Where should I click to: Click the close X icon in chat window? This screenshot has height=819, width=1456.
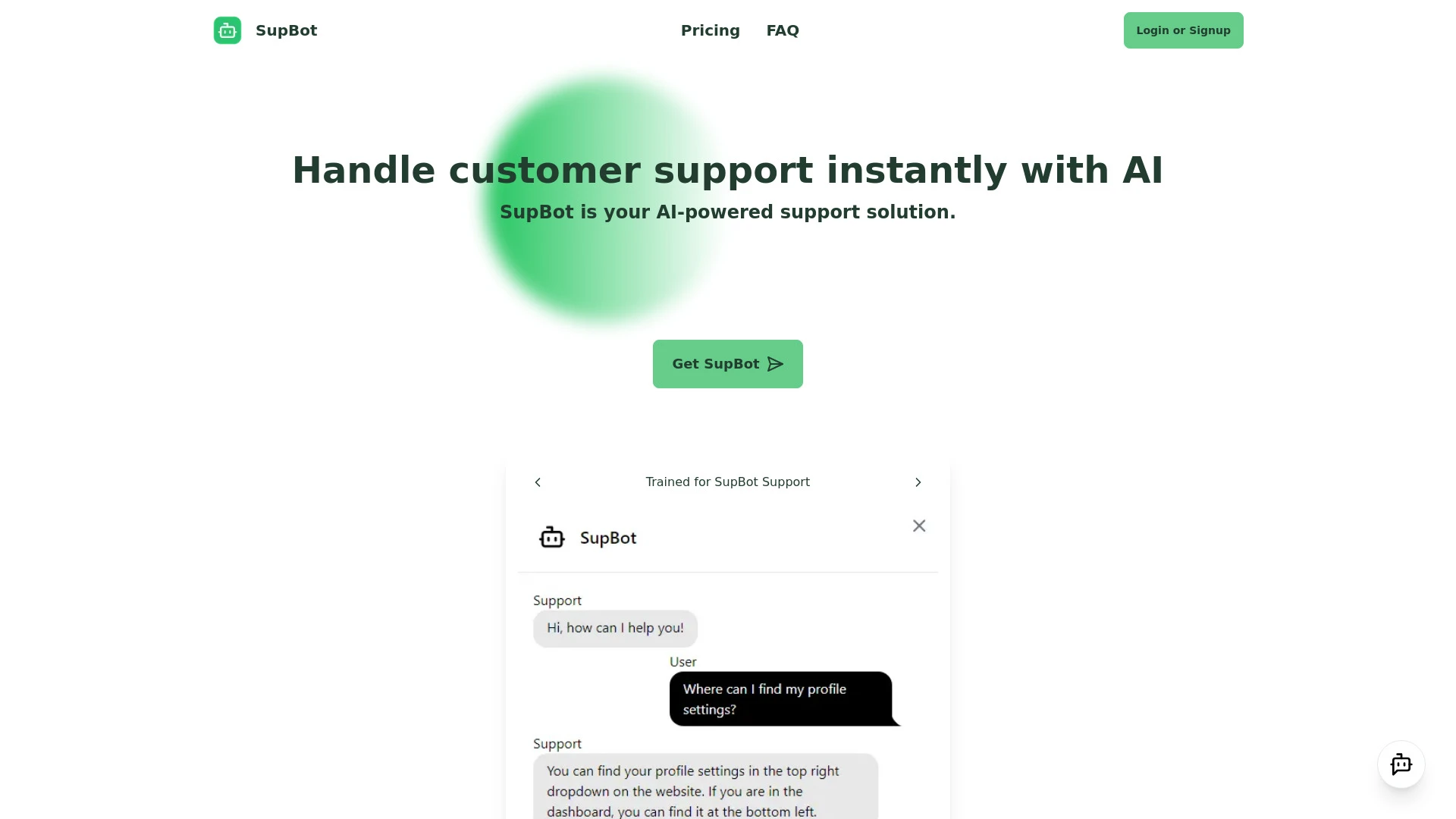click(x=919, y=525)
